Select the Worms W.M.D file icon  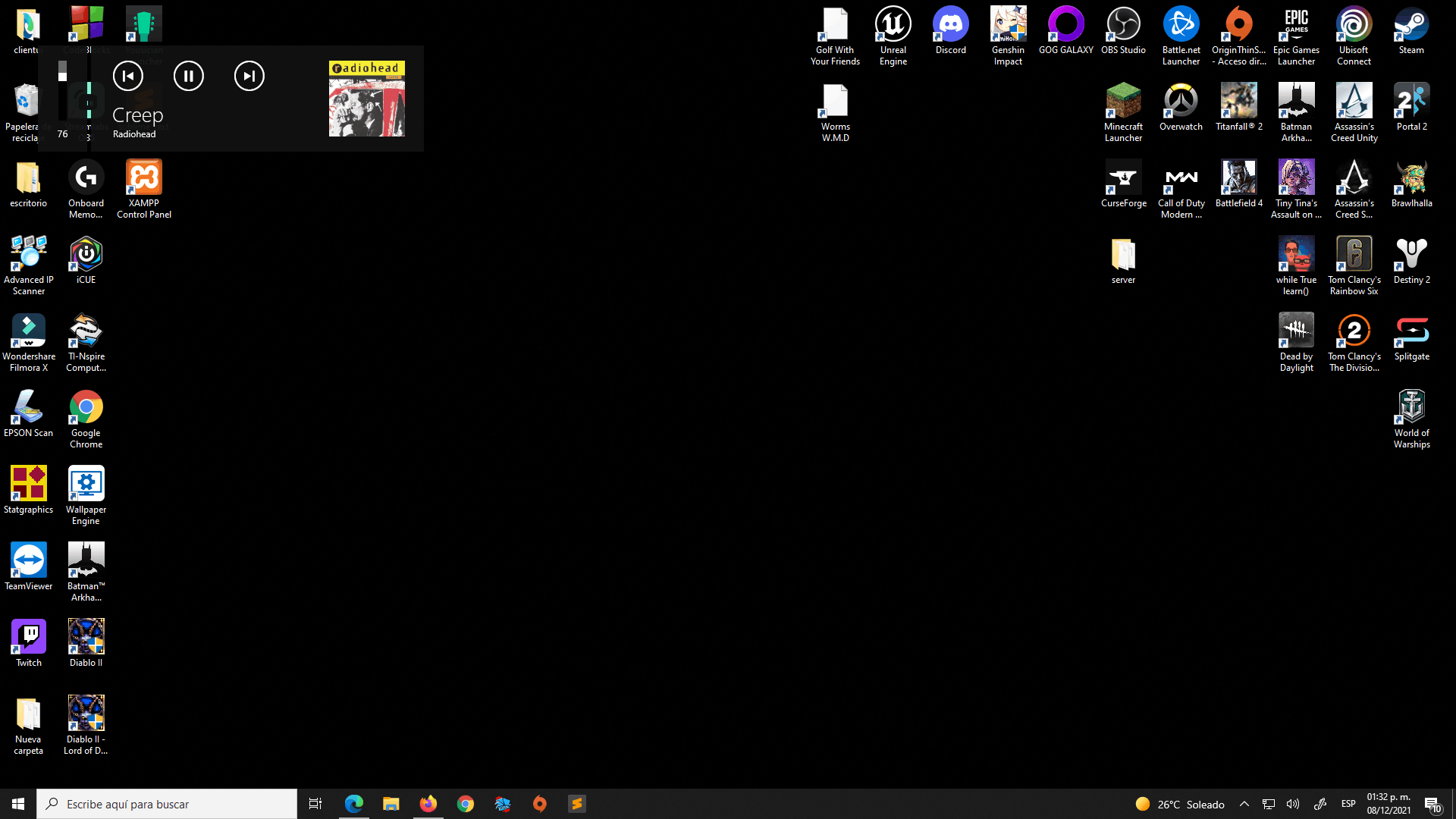pos(836,112)
